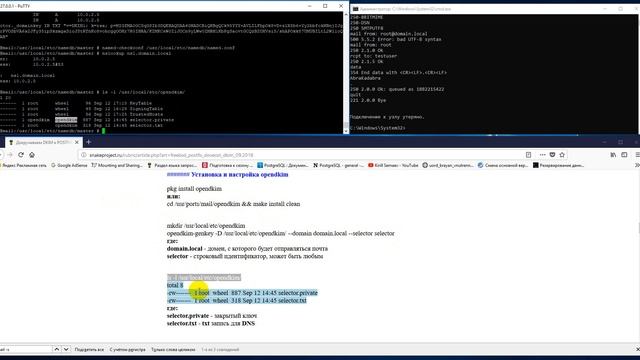Open the Firefox library icon
This screenshot has height=360, width=640.
pyautogui.click(x=613, y=155)
